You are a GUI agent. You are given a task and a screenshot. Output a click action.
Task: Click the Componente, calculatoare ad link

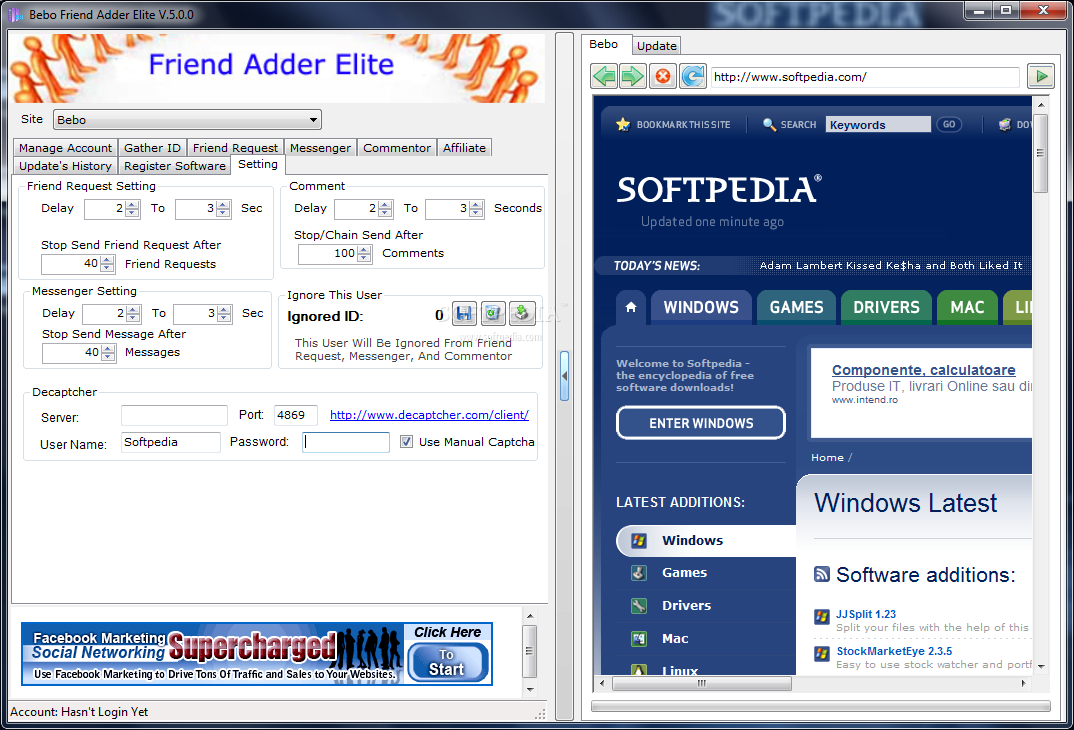tap(923, 370)
